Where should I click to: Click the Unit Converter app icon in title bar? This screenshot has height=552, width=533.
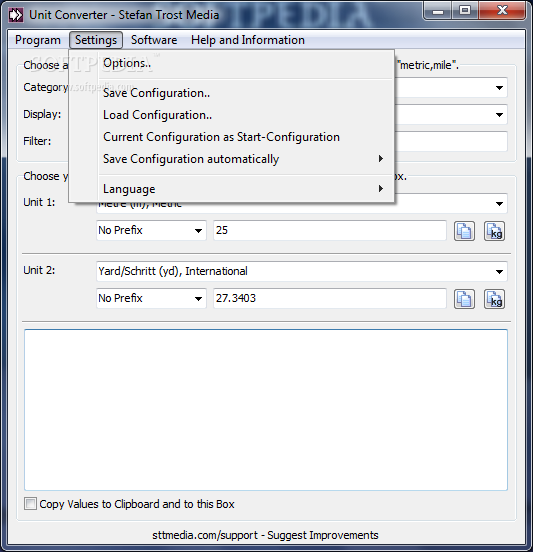(16, 15)
